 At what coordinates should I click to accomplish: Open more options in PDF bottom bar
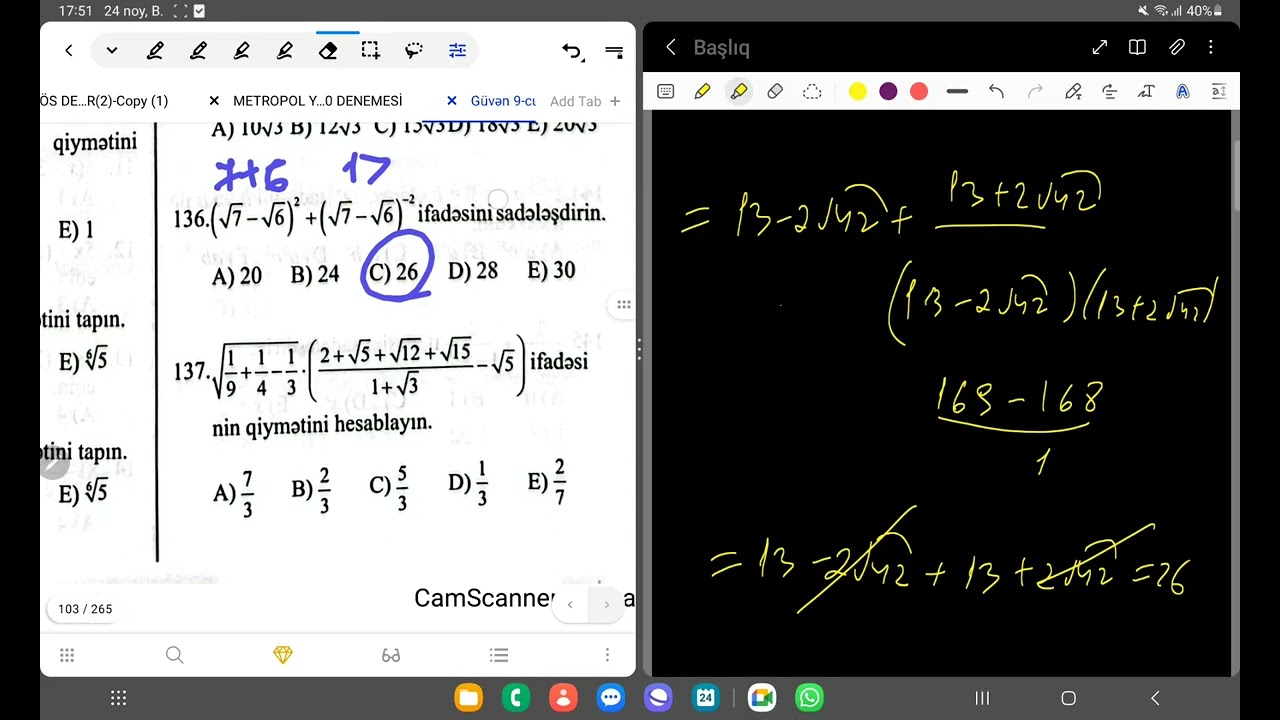click(607, 655)
